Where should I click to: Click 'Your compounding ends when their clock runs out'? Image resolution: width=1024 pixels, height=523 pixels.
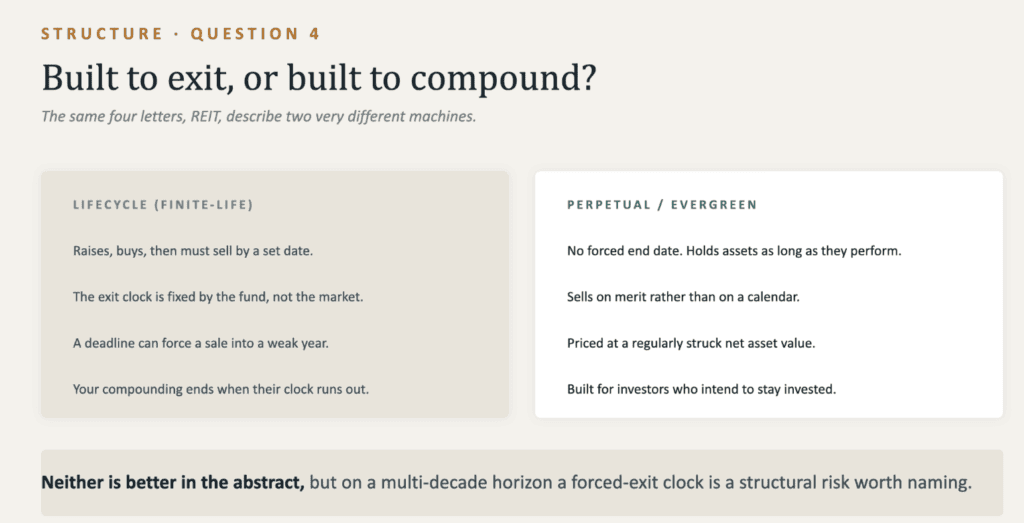[x=221, y=390]
